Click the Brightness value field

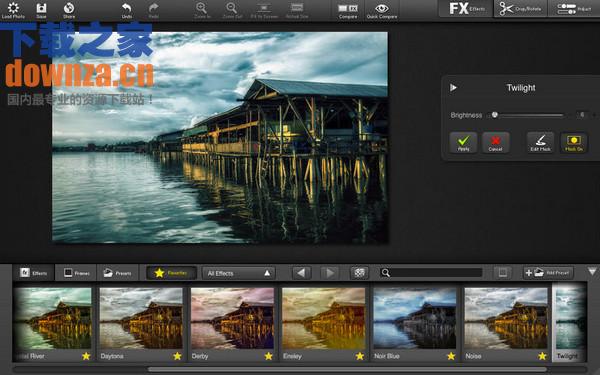point(582,115)
